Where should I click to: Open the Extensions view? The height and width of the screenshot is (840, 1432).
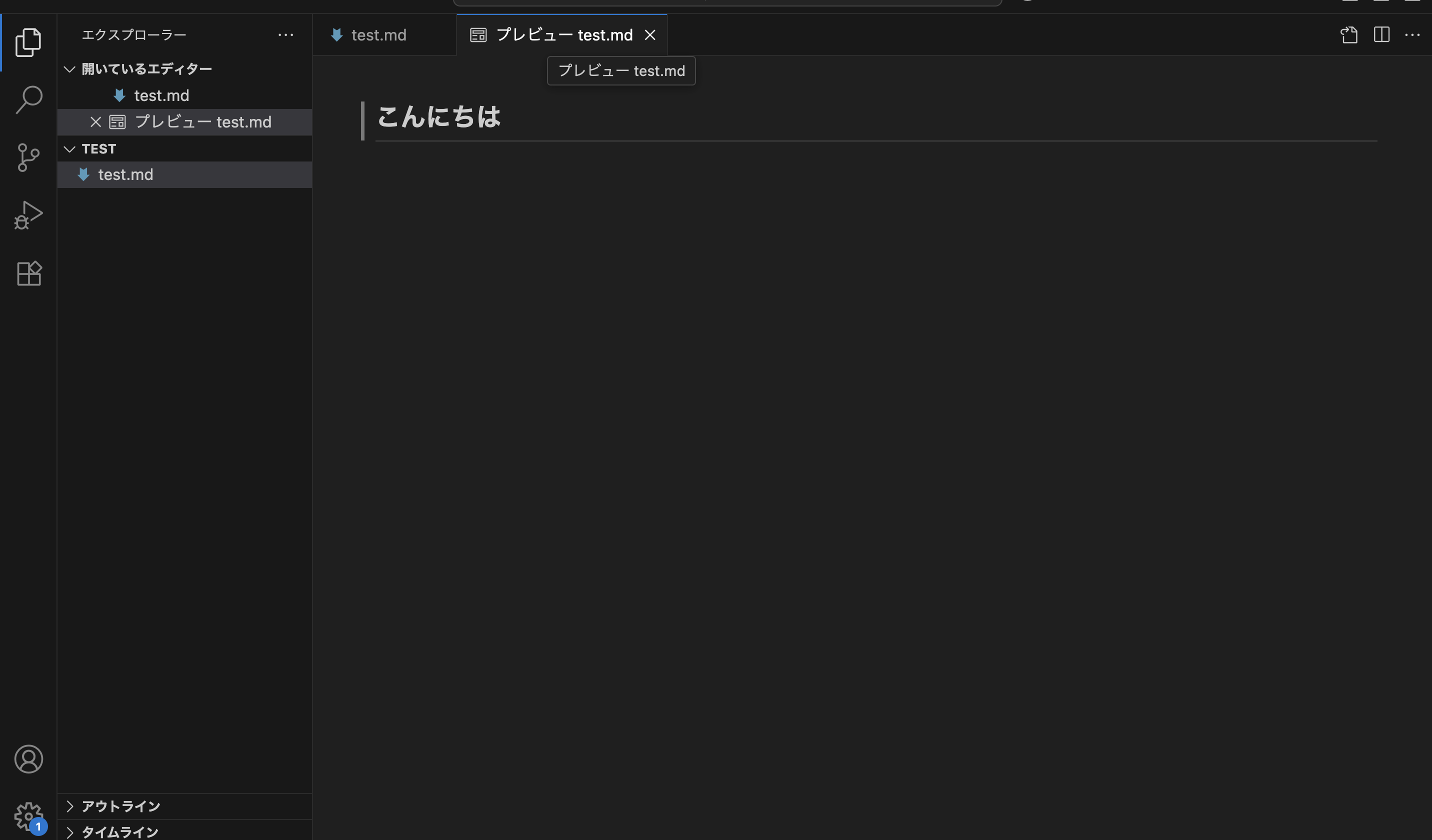[x=28, y=273]
